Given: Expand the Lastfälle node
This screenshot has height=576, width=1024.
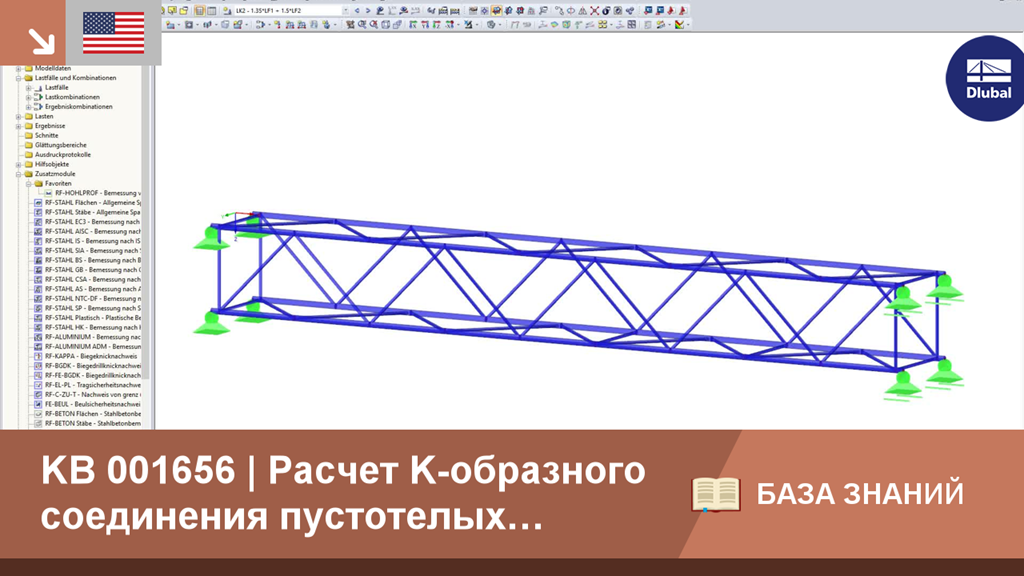Looking at the screenshot, I should coord(28,88).
